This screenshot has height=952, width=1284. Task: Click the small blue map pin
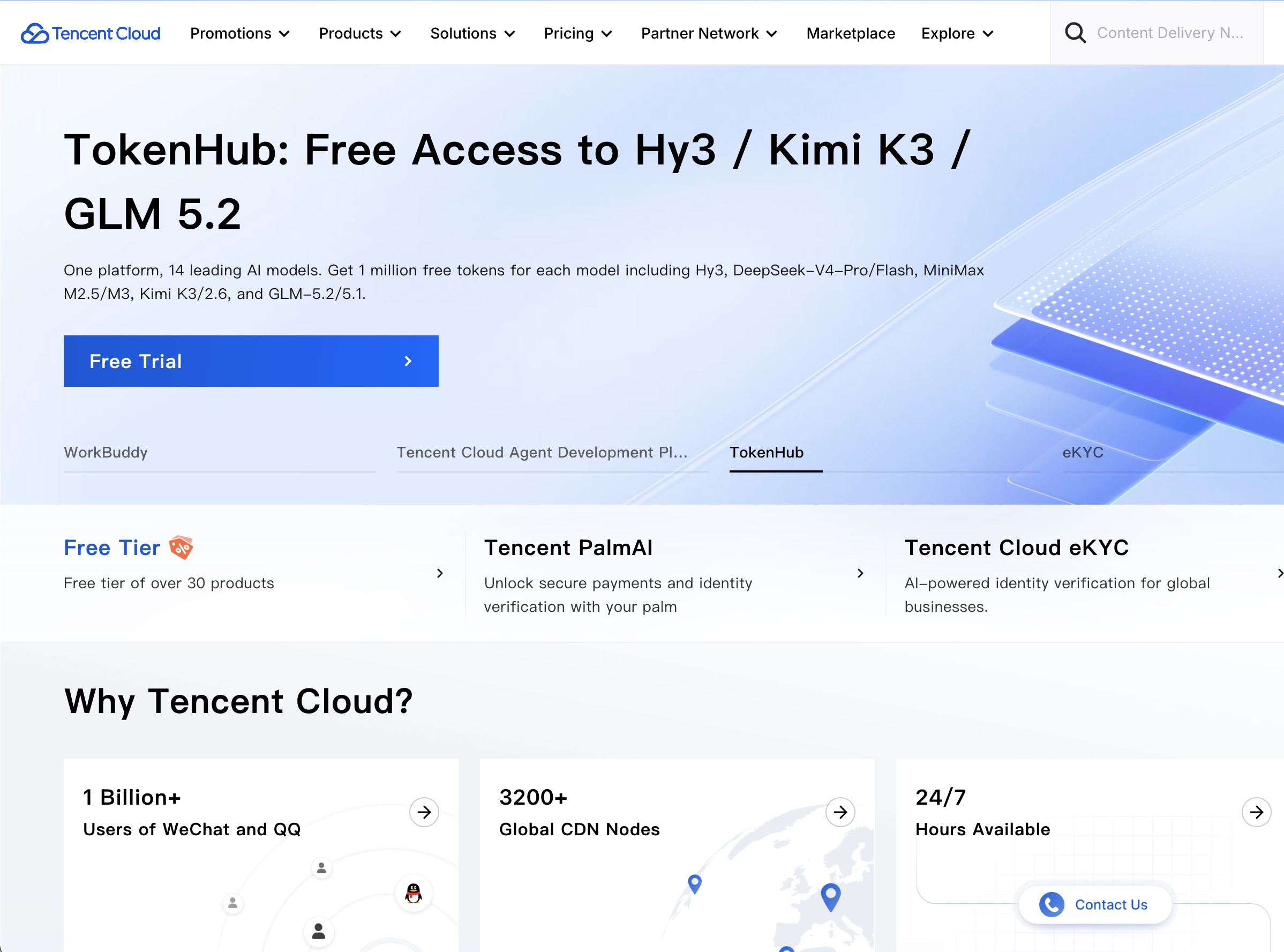click(695, 884)
